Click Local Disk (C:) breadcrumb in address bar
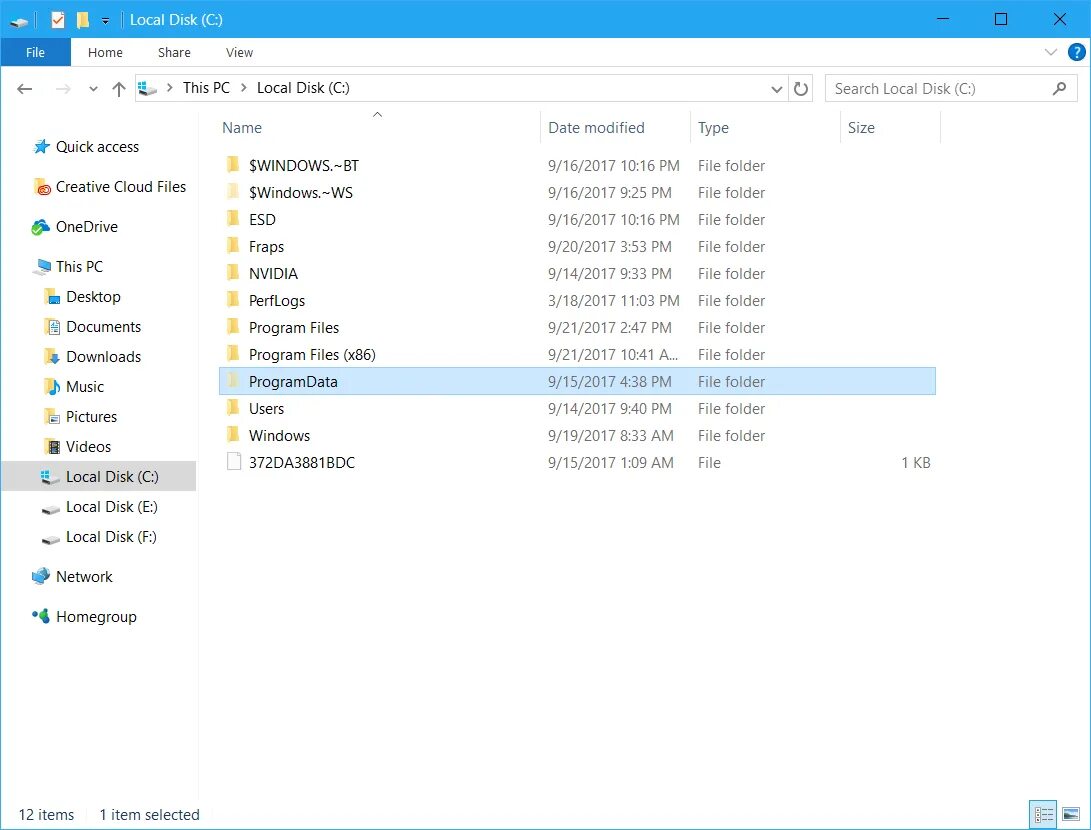The width and height of the screenshot is (1091, 830). 303,88
